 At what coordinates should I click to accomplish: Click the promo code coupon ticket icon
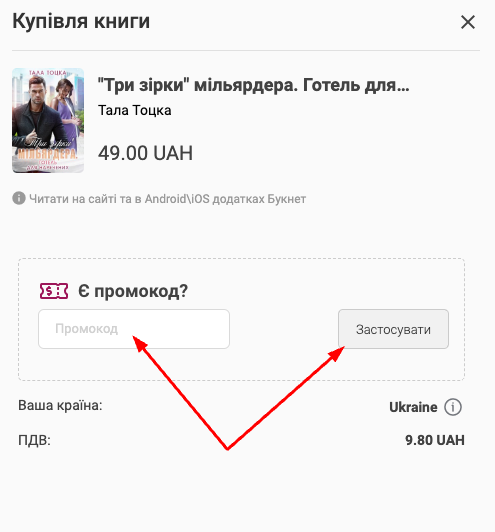54,291
